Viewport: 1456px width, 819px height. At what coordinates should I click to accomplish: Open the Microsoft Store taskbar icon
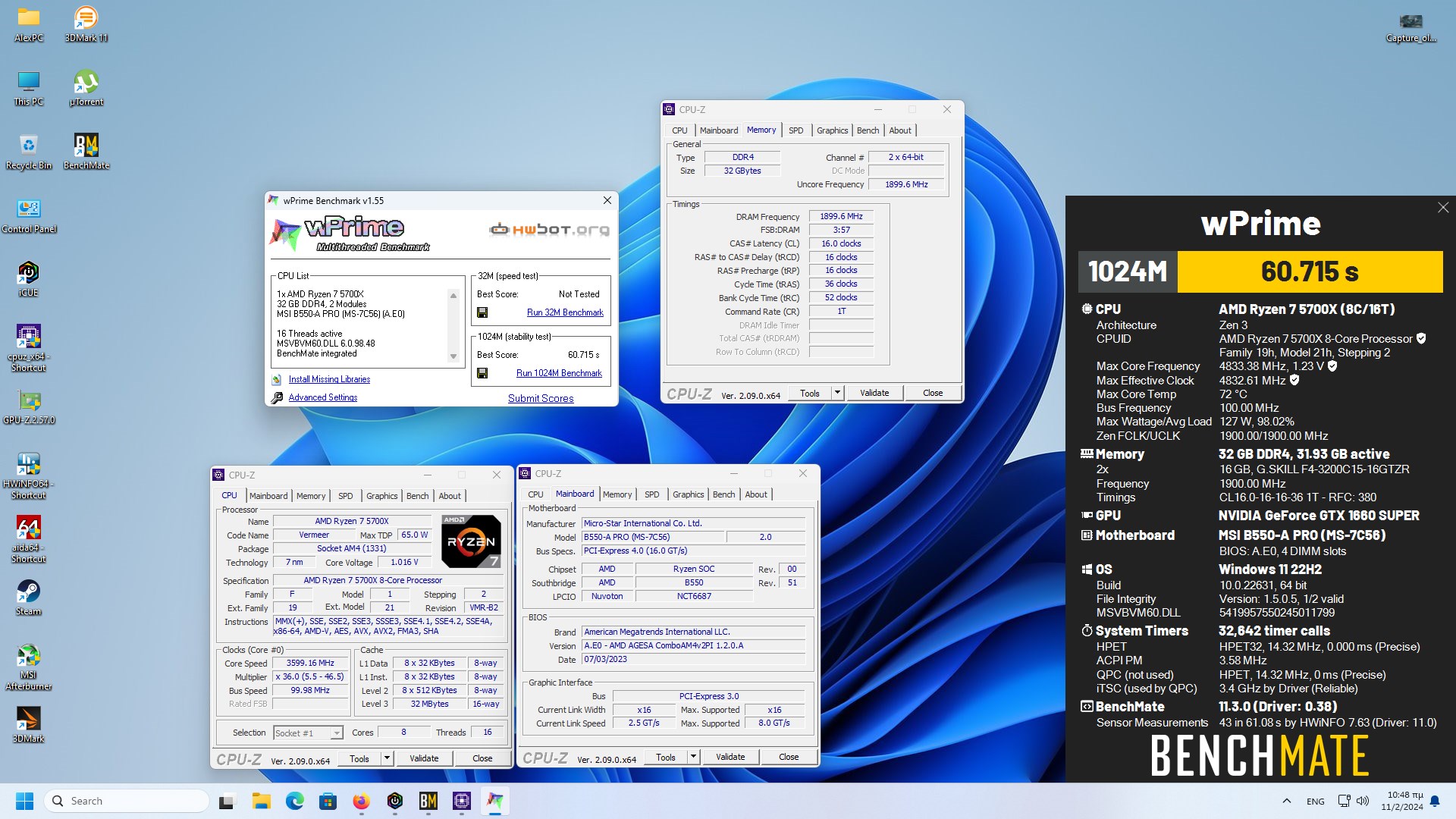click(x=328, y=801)
